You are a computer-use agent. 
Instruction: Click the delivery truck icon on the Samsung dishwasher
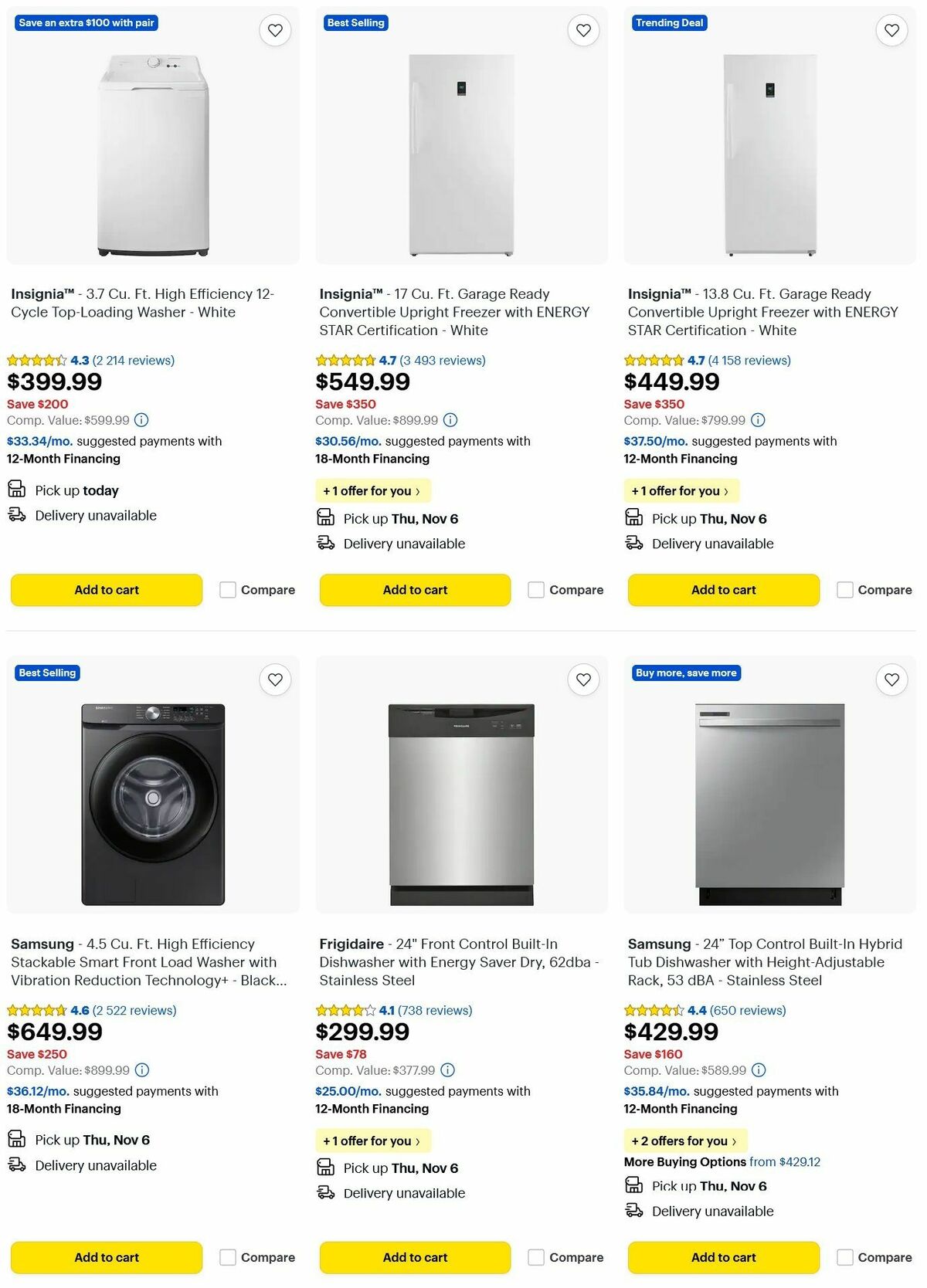pyautogui.click(x=635, y=1212)
